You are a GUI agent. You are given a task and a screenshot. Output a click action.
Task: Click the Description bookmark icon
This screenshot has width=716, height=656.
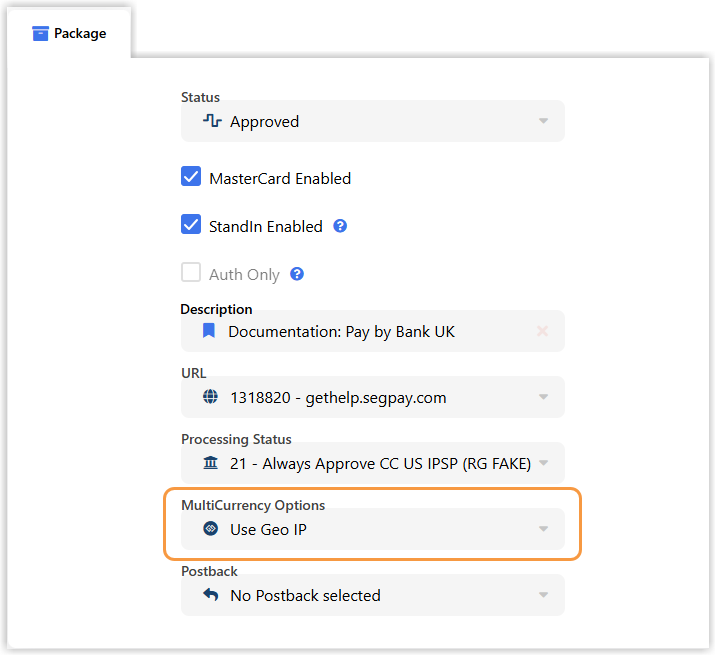tap(209, 331)
